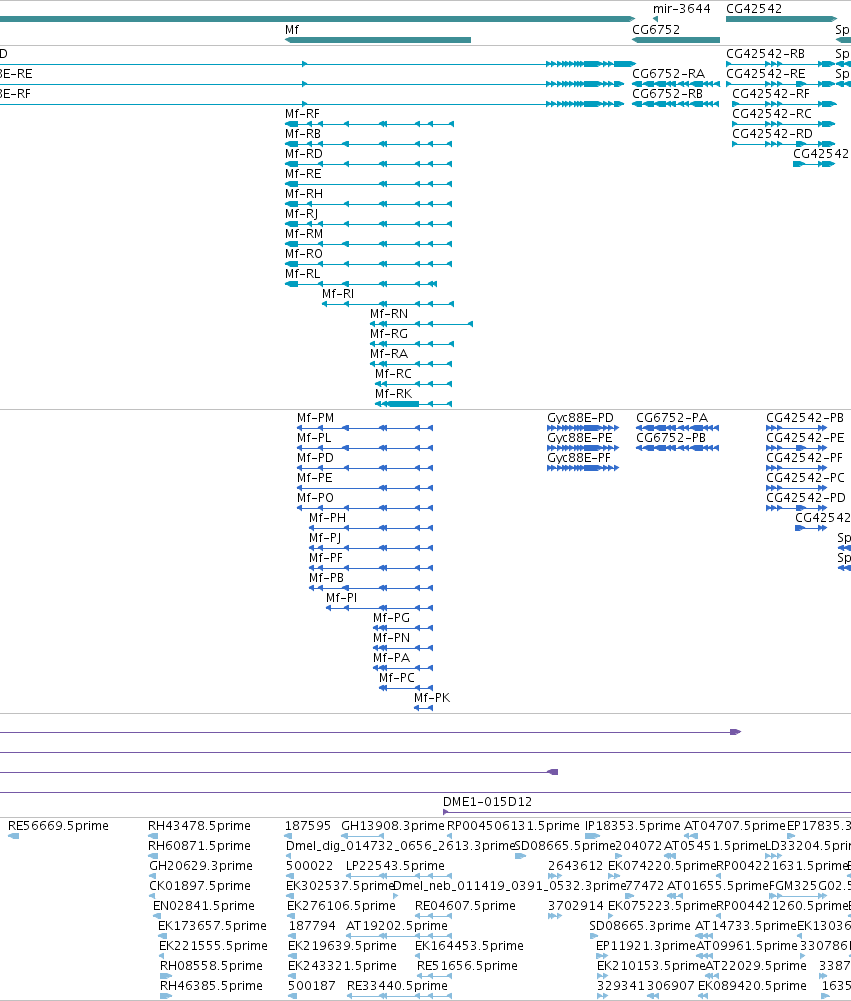Select the Mf gene label in gene track
The width and height of the screenshot is (851, 1001).
pyautogui.click(x=292, y=30)
